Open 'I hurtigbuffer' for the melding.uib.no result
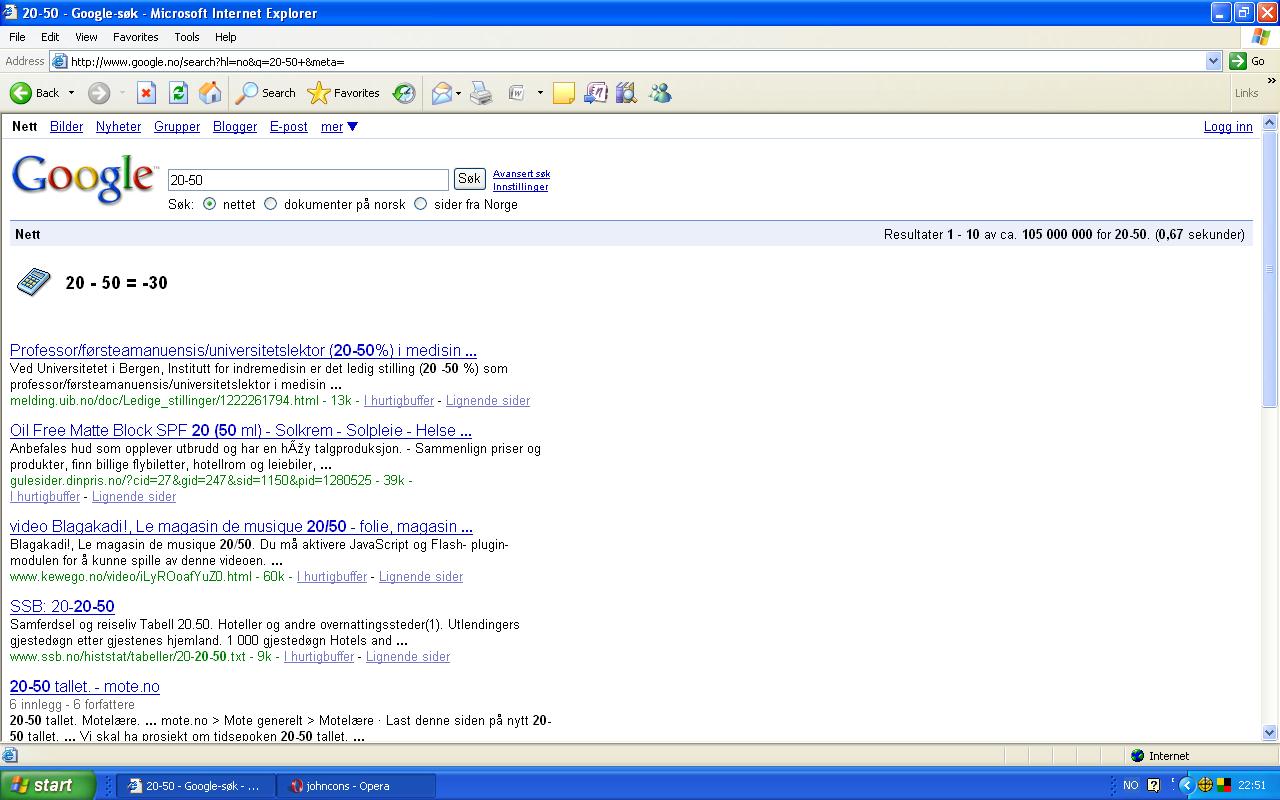 [399, 401]
